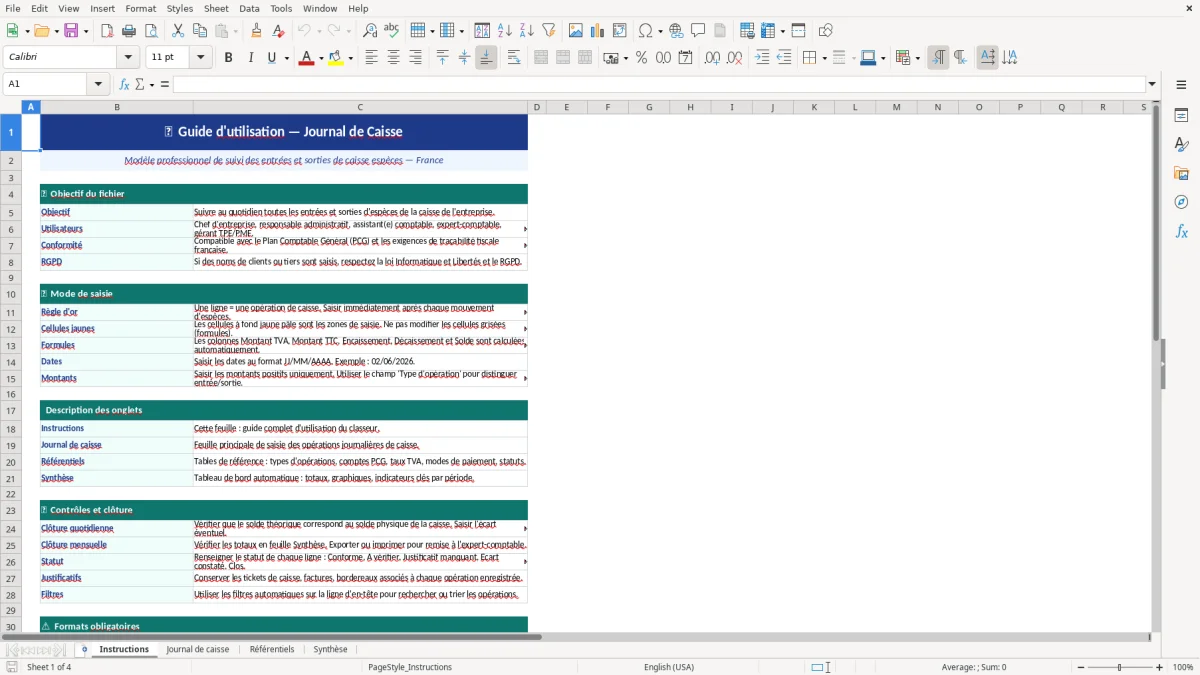
Task: Open the Save icon's dropdown arrow
Action: pyautogui.click(x=86, y=31)
